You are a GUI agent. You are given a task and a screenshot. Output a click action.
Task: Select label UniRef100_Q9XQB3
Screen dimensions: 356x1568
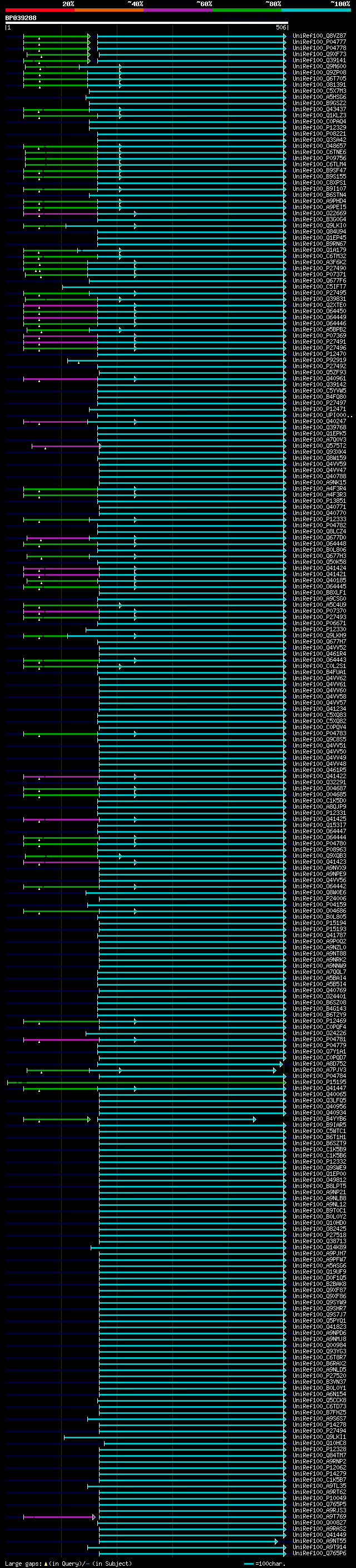[319, 855]
